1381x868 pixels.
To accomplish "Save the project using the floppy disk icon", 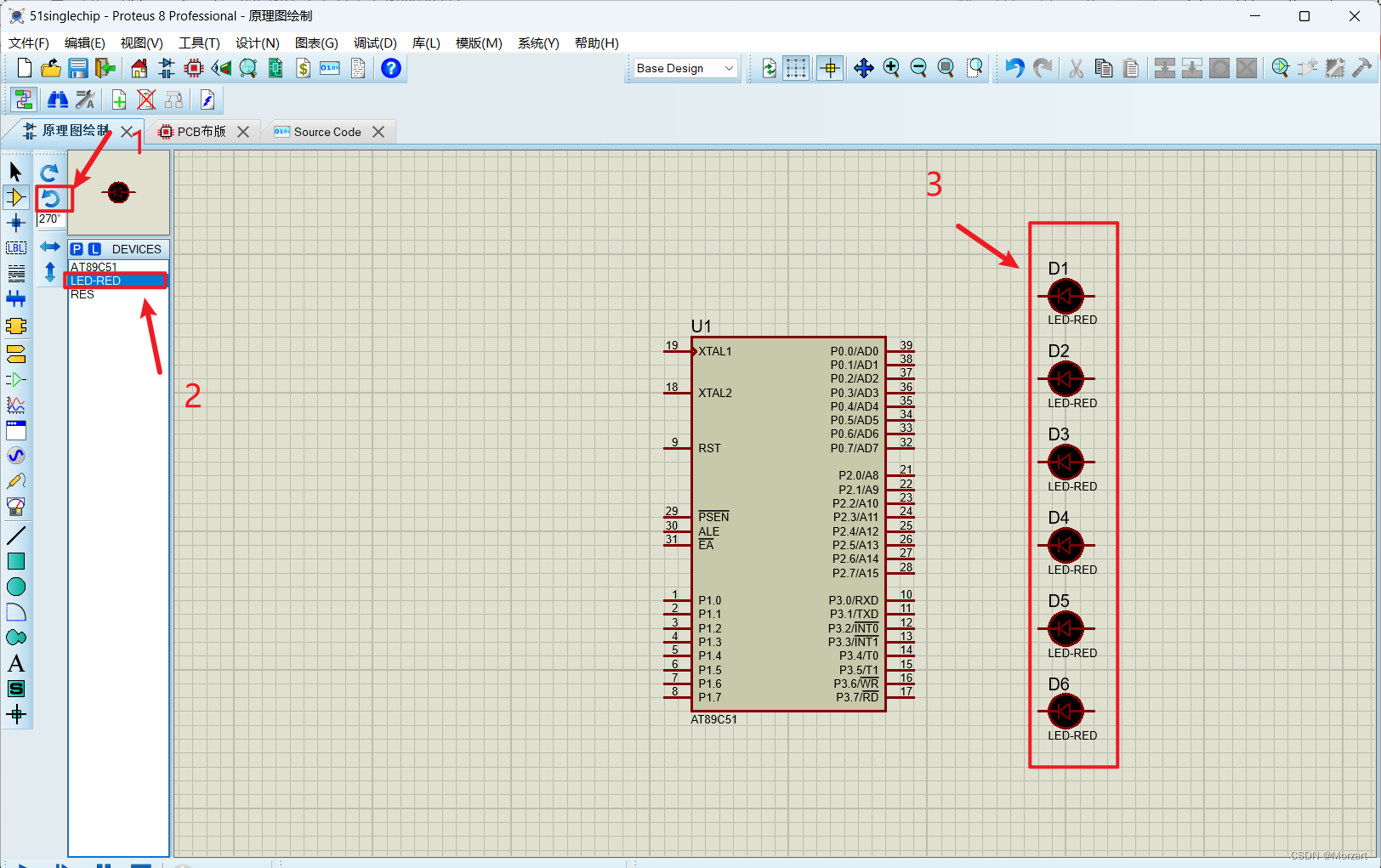I will click(x=78, y=68).
